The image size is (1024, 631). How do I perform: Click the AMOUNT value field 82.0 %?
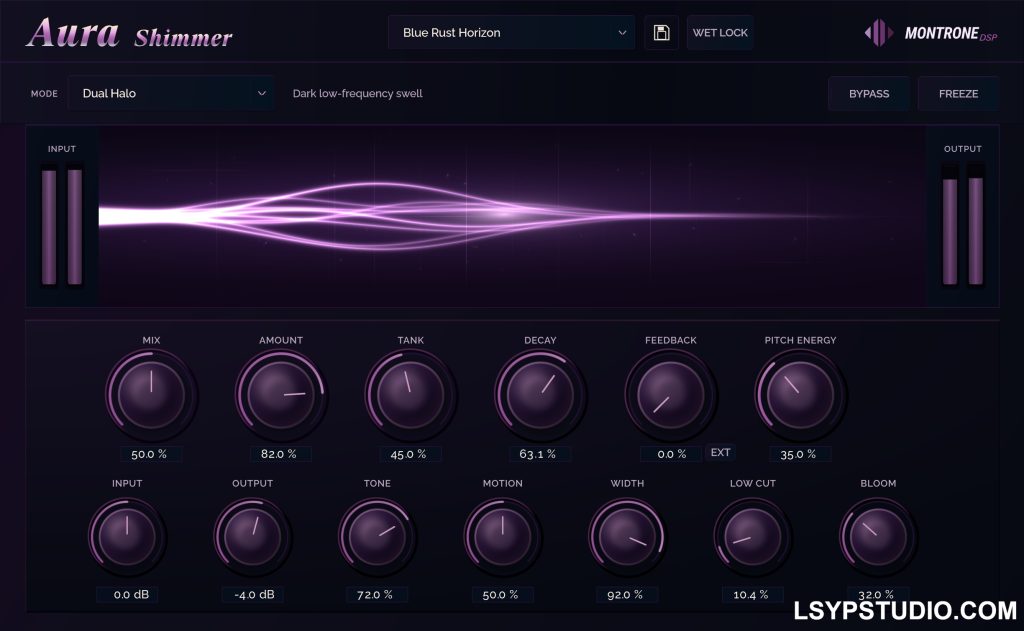(x=280, y=454)
